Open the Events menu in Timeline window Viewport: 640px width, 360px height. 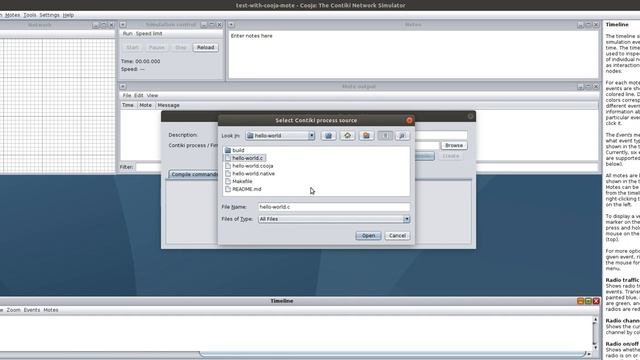pos(32,310)
